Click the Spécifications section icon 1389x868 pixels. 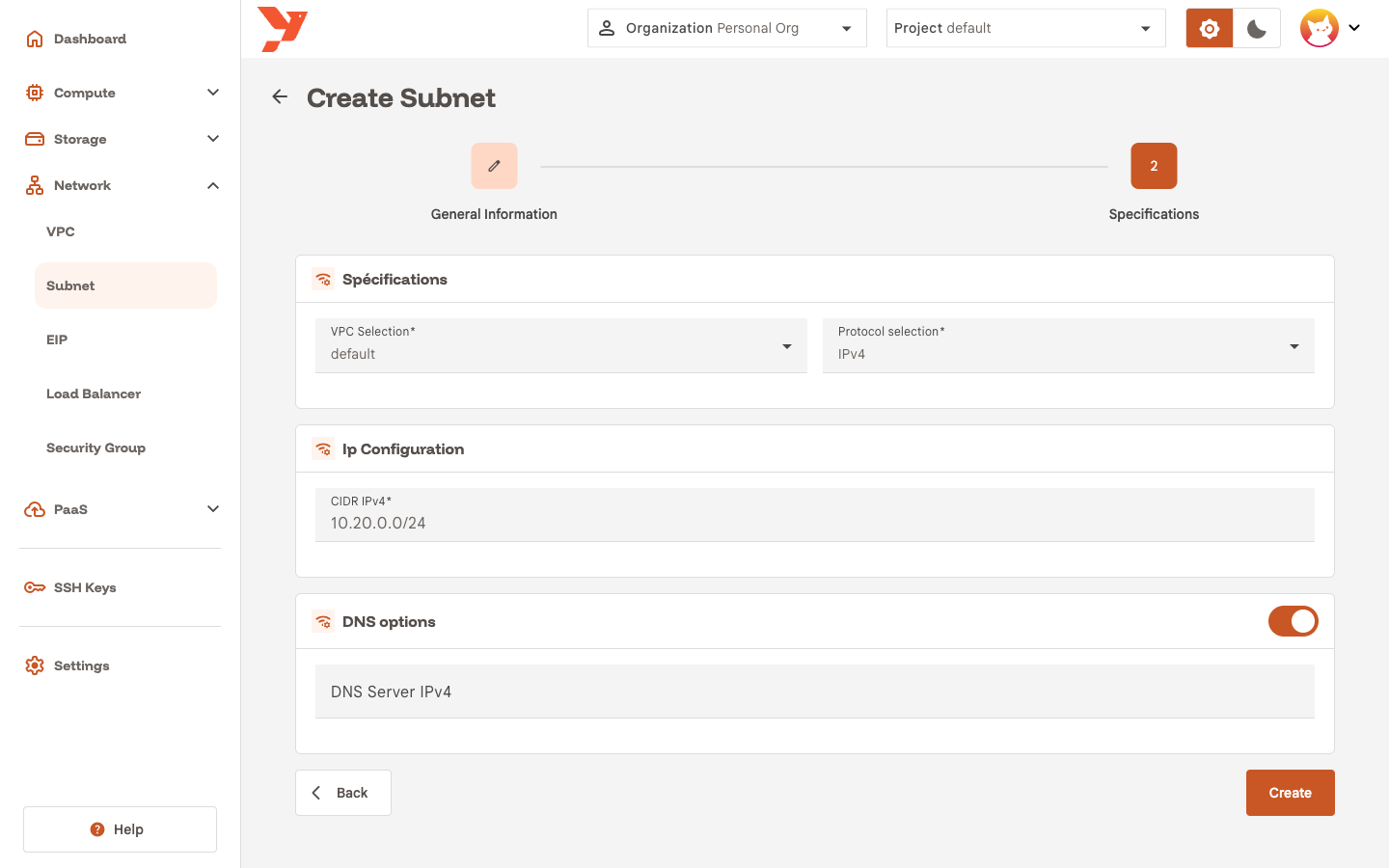coord(323,280)
